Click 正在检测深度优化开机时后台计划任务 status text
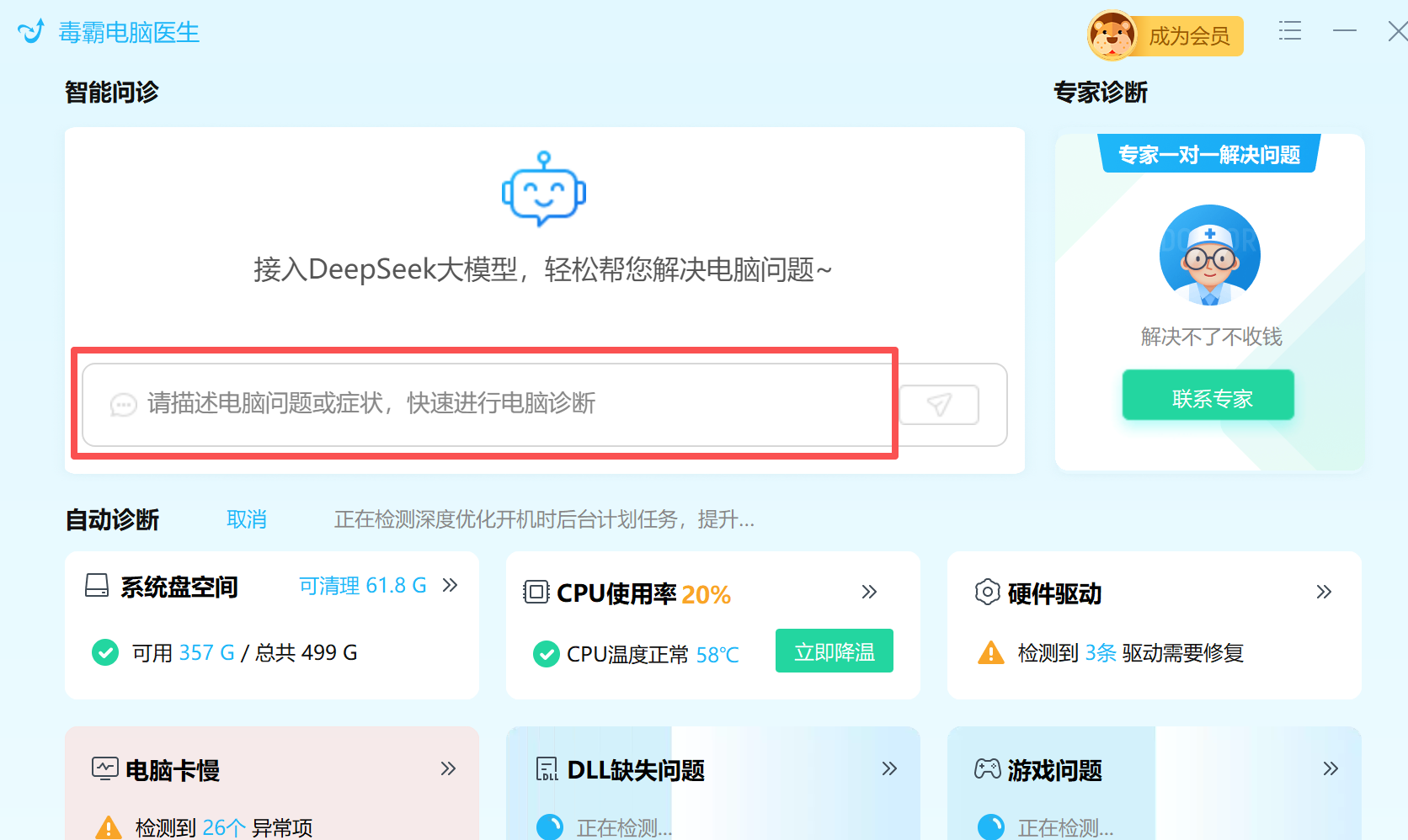Screen dimensions: 1408x840 (544, 519)
